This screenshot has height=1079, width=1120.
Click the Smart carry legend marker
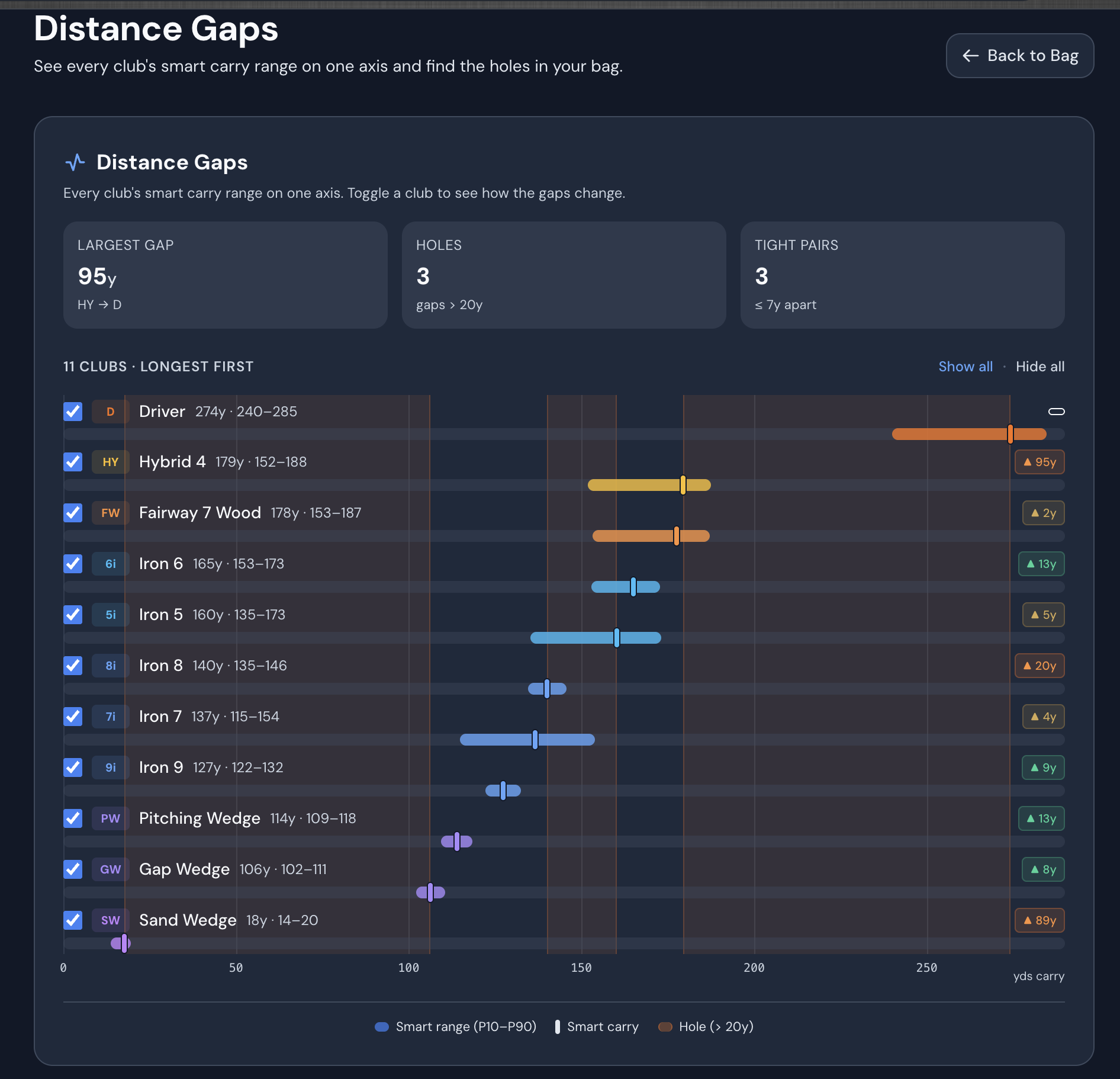tap(558, 1027)
